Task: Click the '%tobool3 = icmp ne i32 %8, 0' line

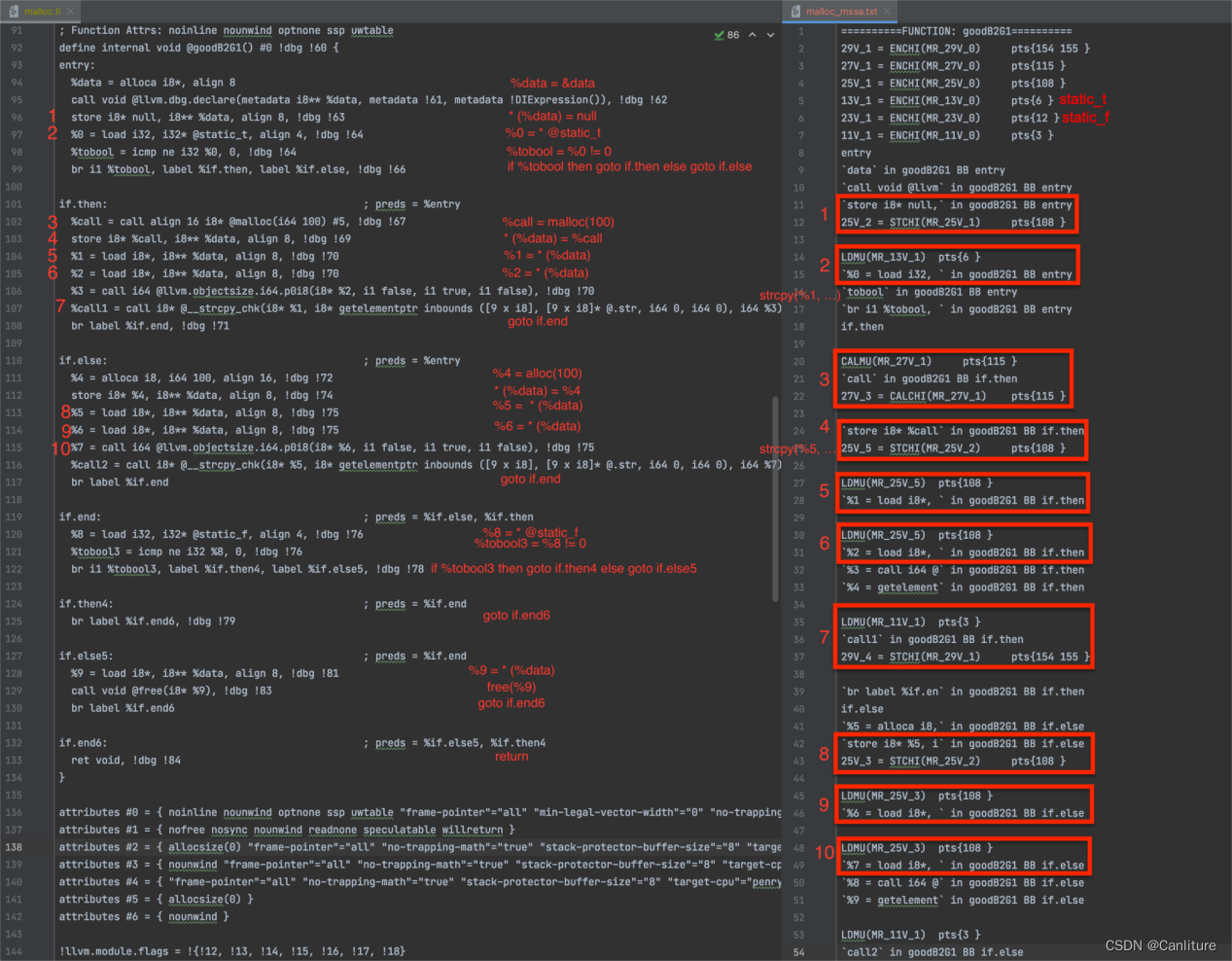Action: (x=187, y=552)
